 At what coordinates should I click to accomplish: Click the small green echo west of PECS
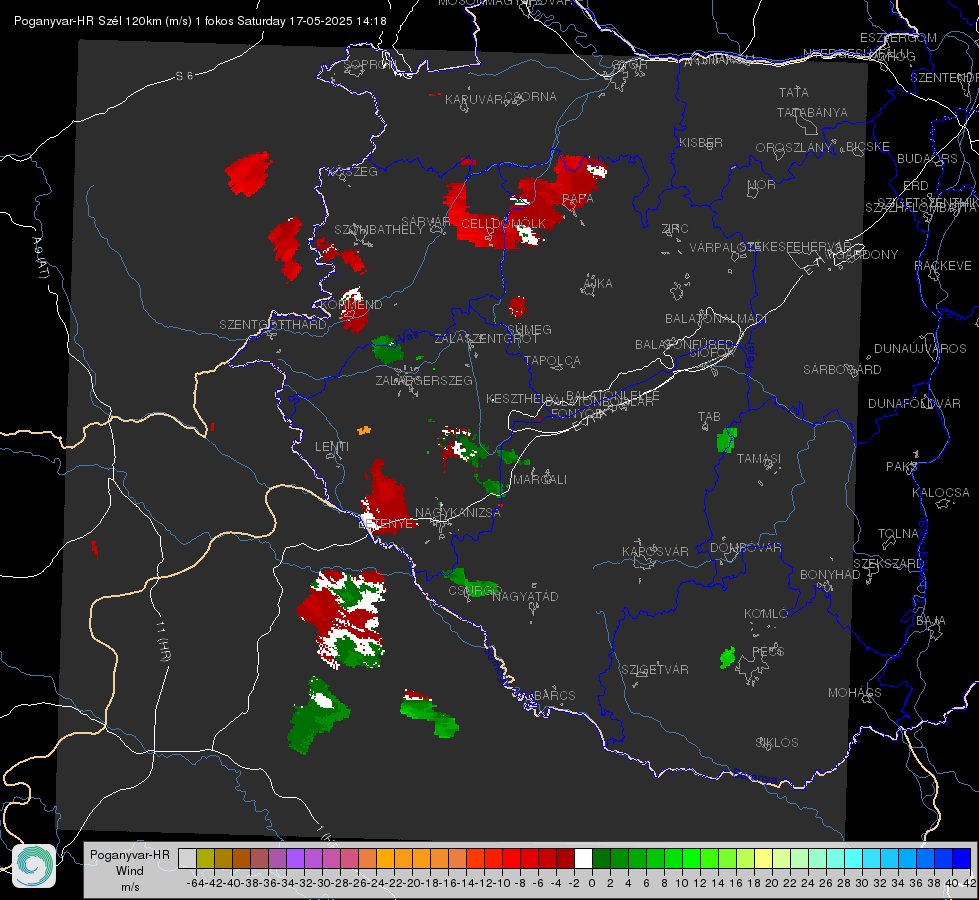tap(727, 658)
